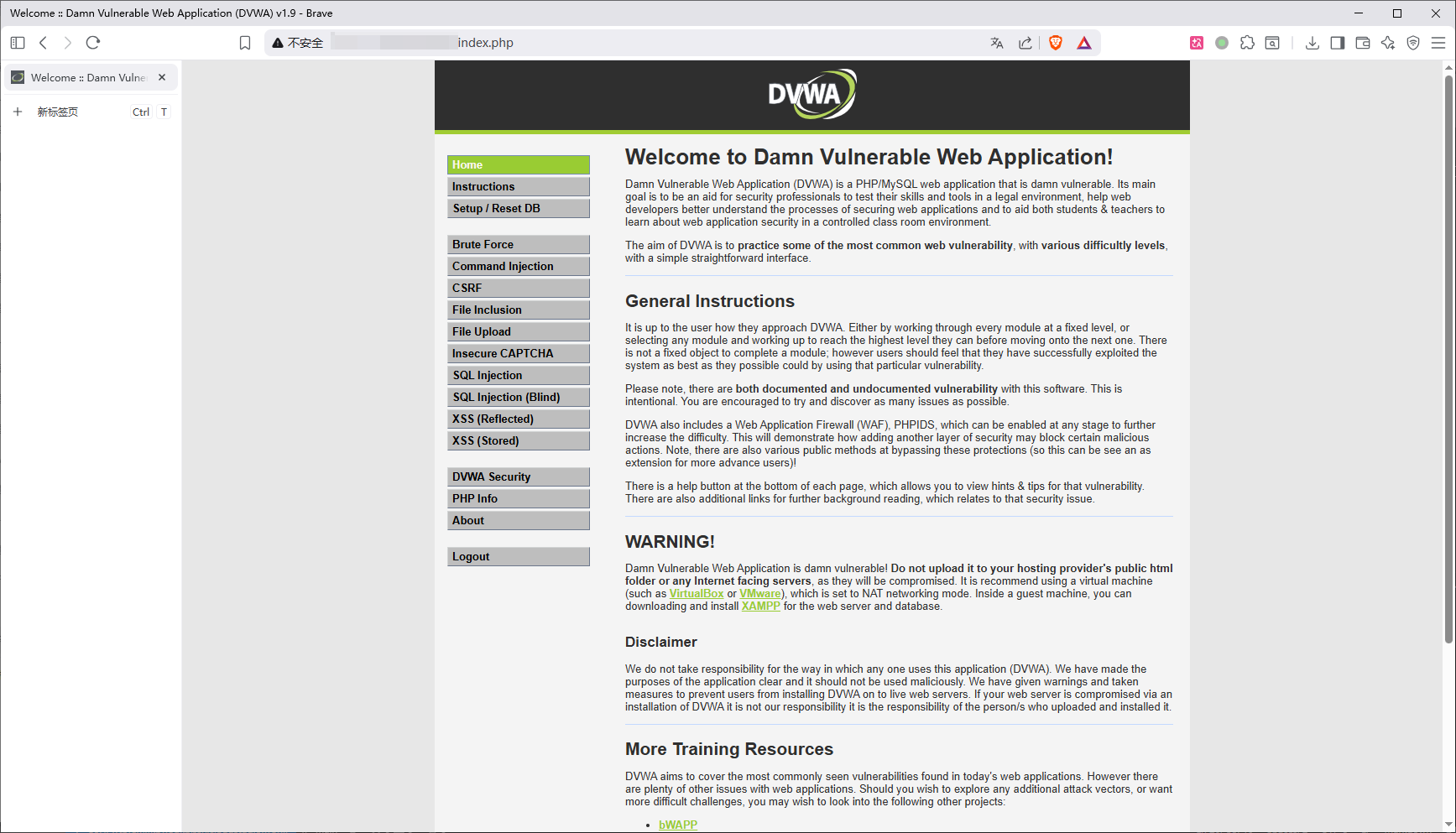This screenshot has height=833, width=1456.
Task: Close the Welcome DVWA tab
Action: [x=162, y=77]
